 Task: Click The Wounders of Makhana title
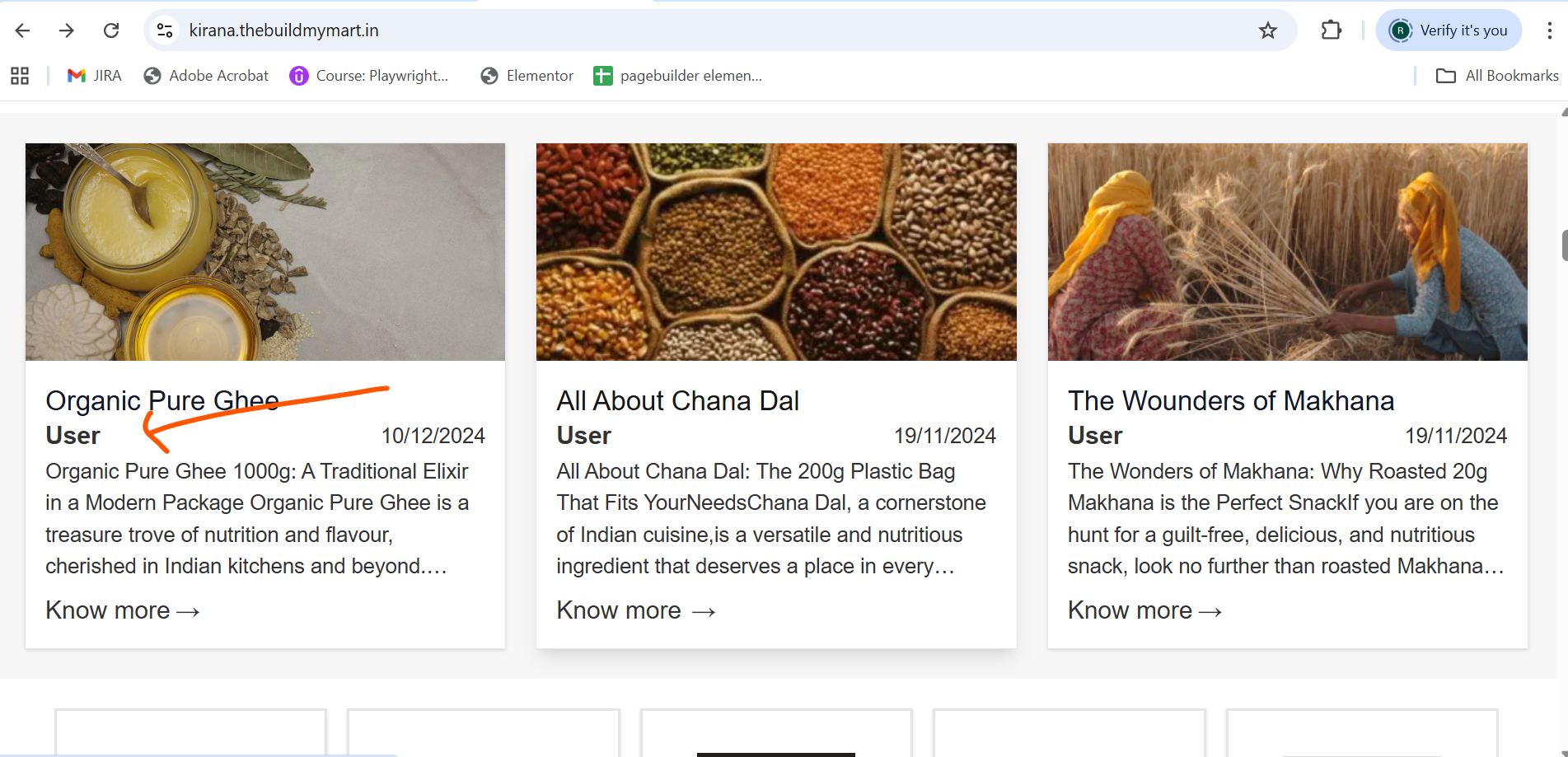(x=1231, y=401)
